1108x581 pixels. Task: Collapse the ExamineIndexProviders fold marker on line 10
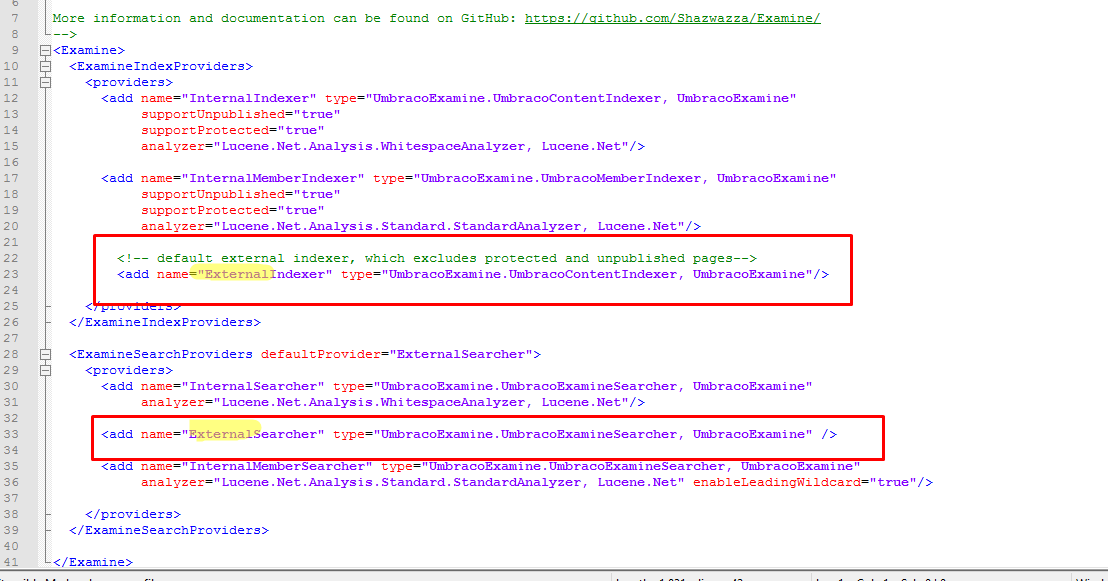45,66
